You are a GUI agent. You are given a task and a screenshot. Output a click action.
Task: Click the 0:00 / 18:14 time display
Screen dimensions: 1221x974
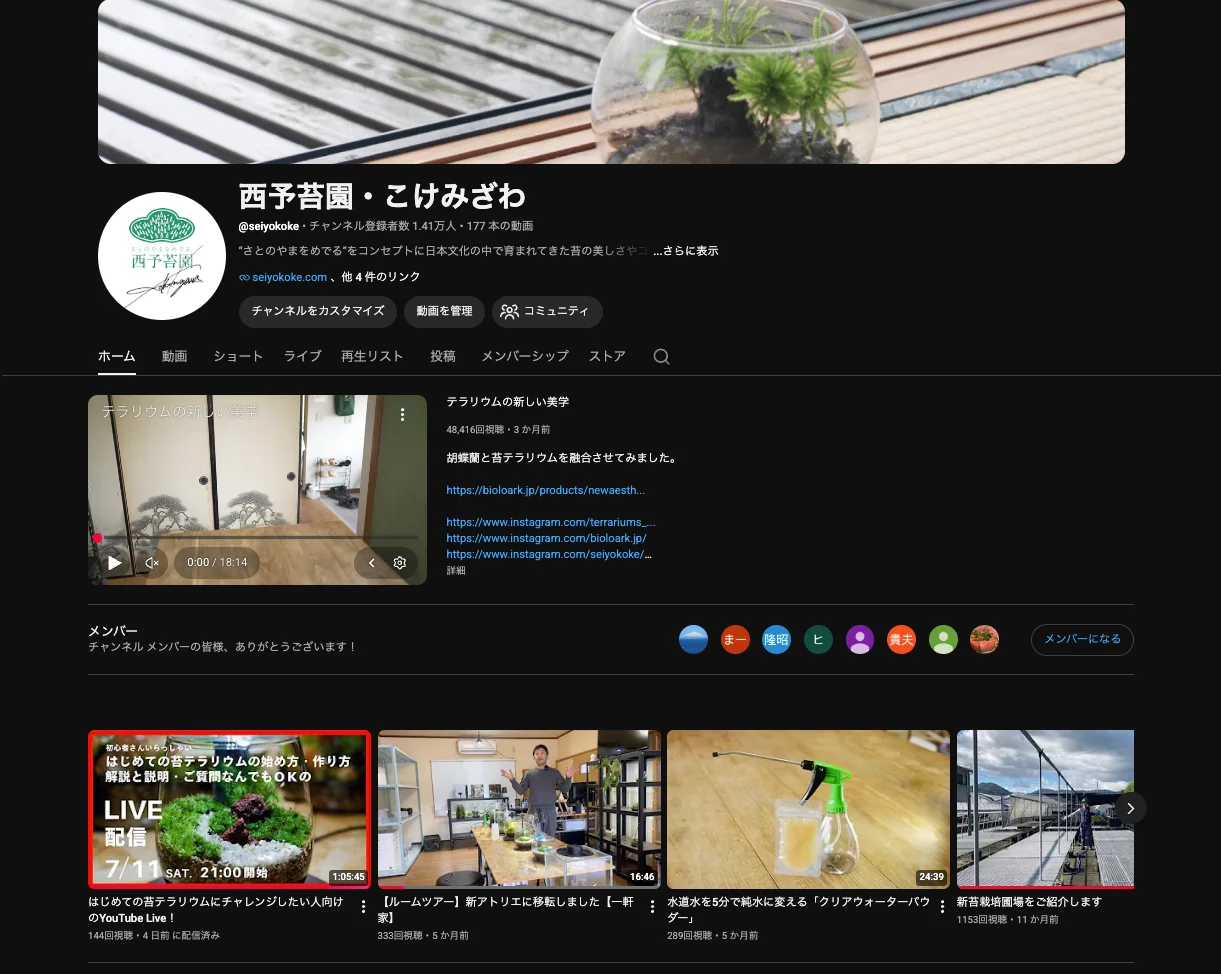coord(217,563)
